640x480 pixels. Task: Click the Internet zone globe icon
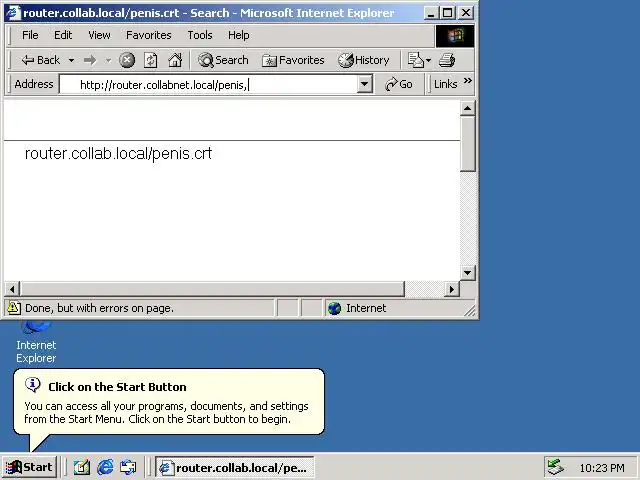click(x=334, y=308)
